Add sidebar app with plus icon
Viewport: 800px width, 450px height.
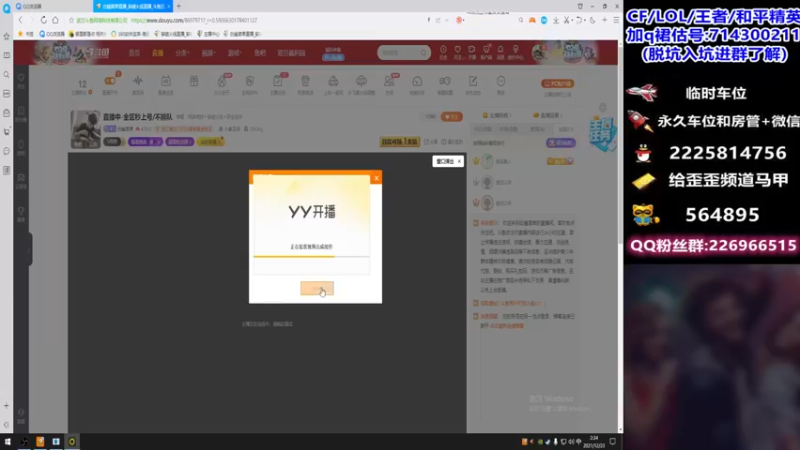click(6, 406)
